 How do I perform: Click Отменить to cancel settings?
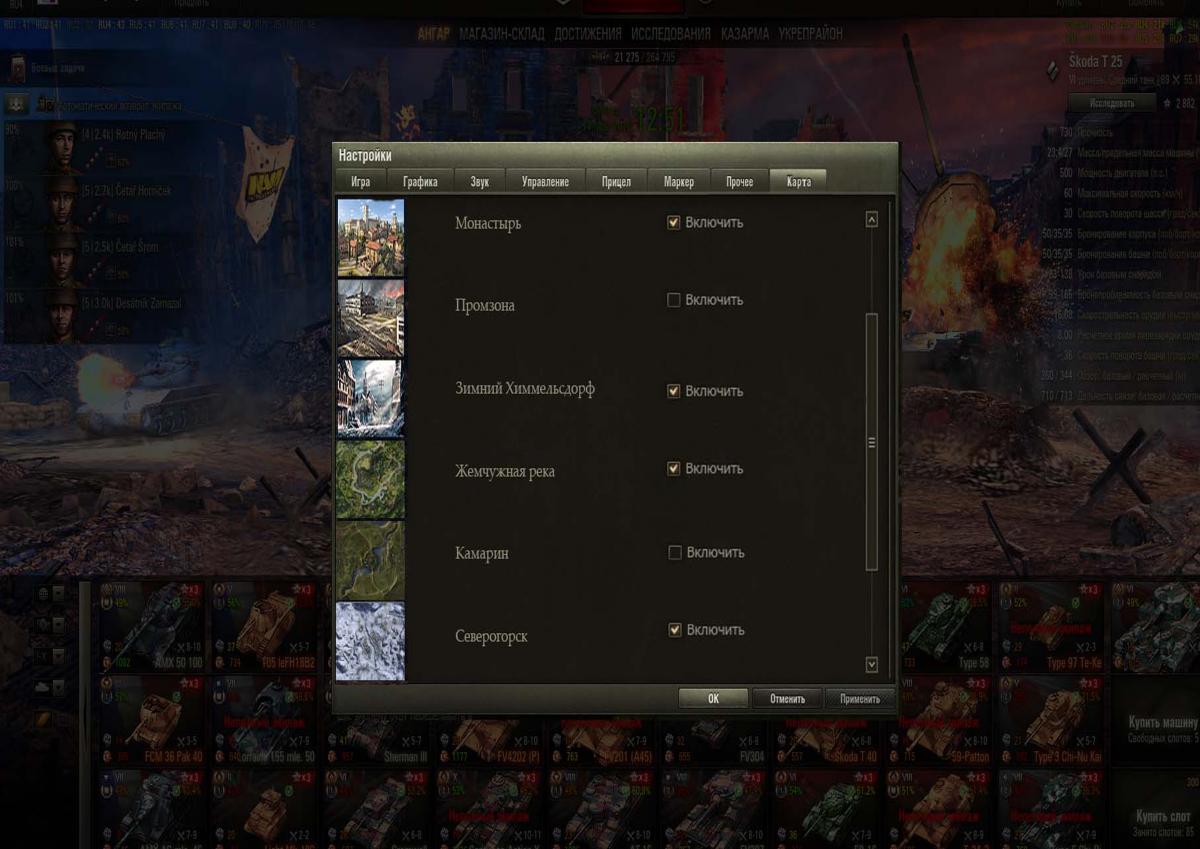(788, 699)
